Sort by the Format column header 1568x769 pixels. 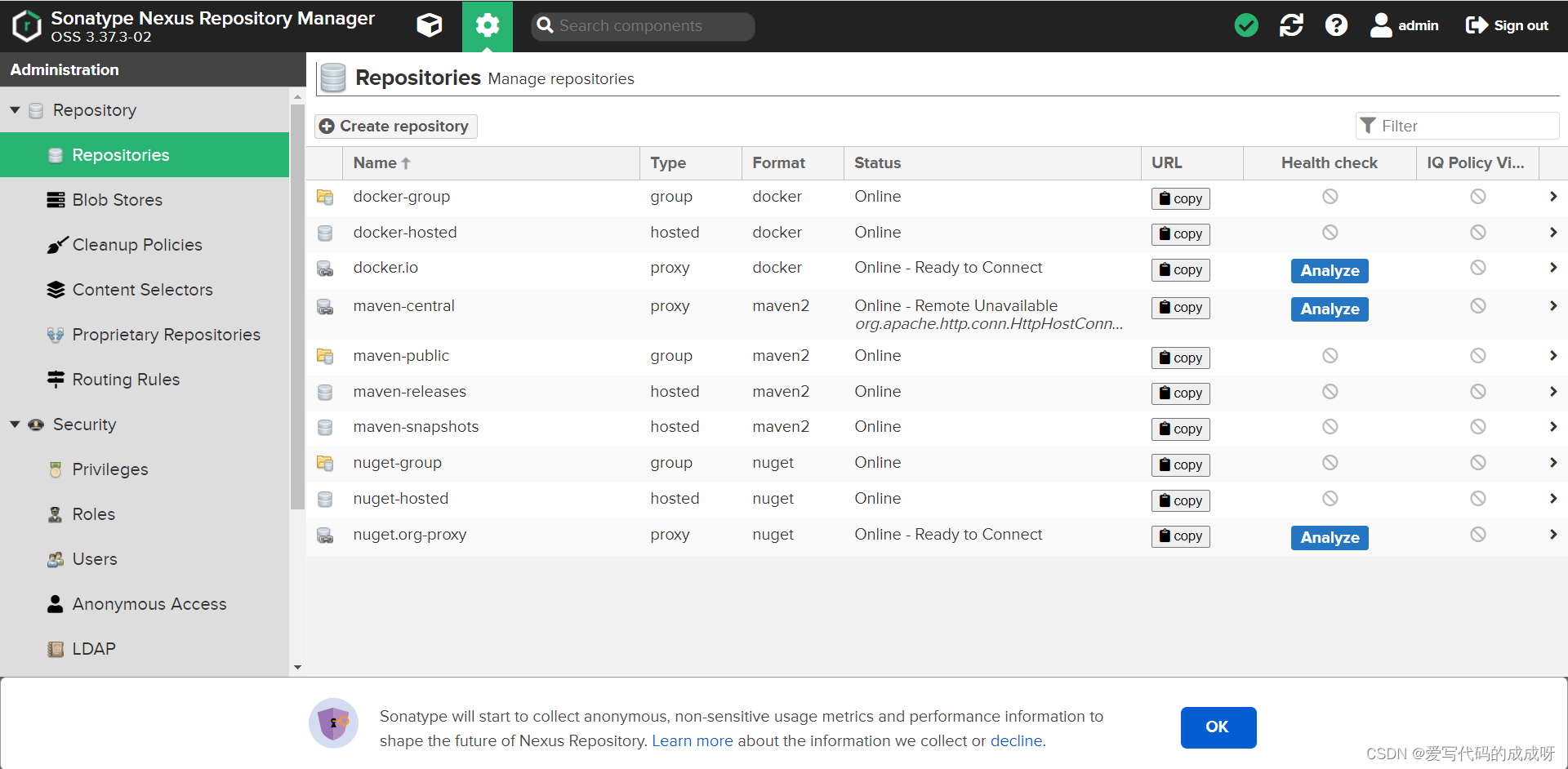(792, 162)
